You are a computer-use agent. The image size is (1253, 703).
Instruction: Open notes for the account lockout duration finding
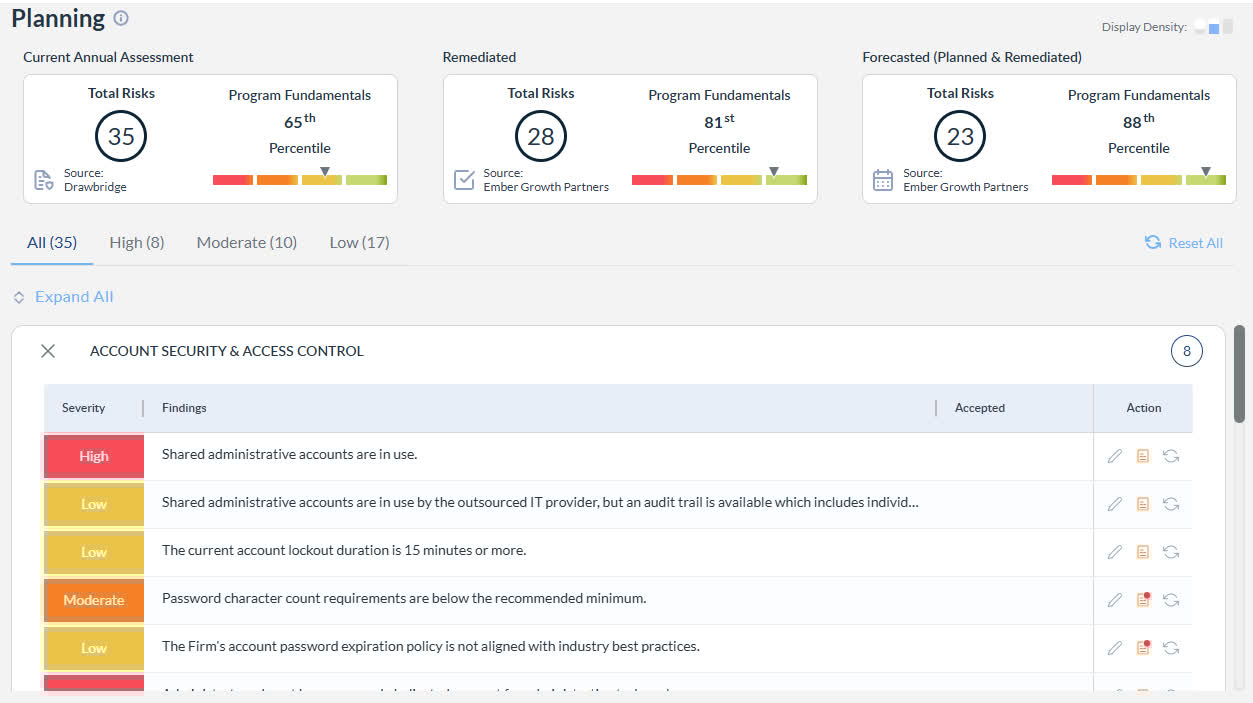coord(1143,552)
